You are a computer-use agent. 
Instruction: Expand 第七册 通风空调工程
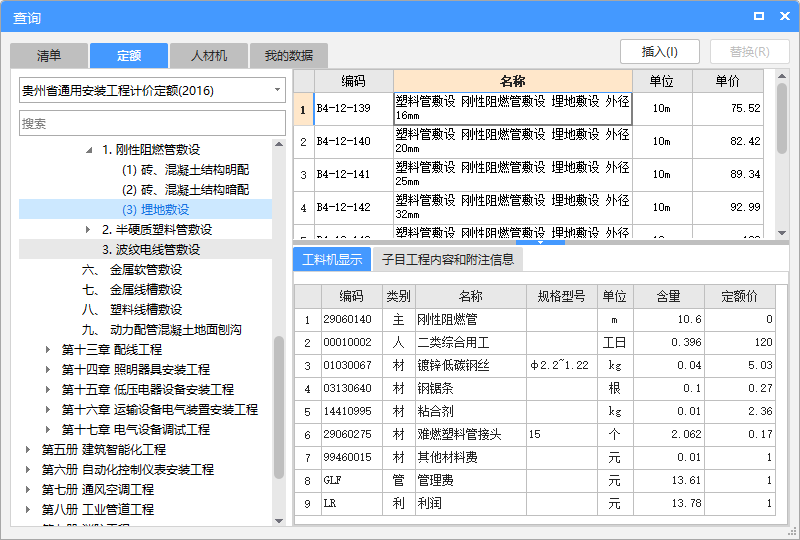tap(28, 489)
